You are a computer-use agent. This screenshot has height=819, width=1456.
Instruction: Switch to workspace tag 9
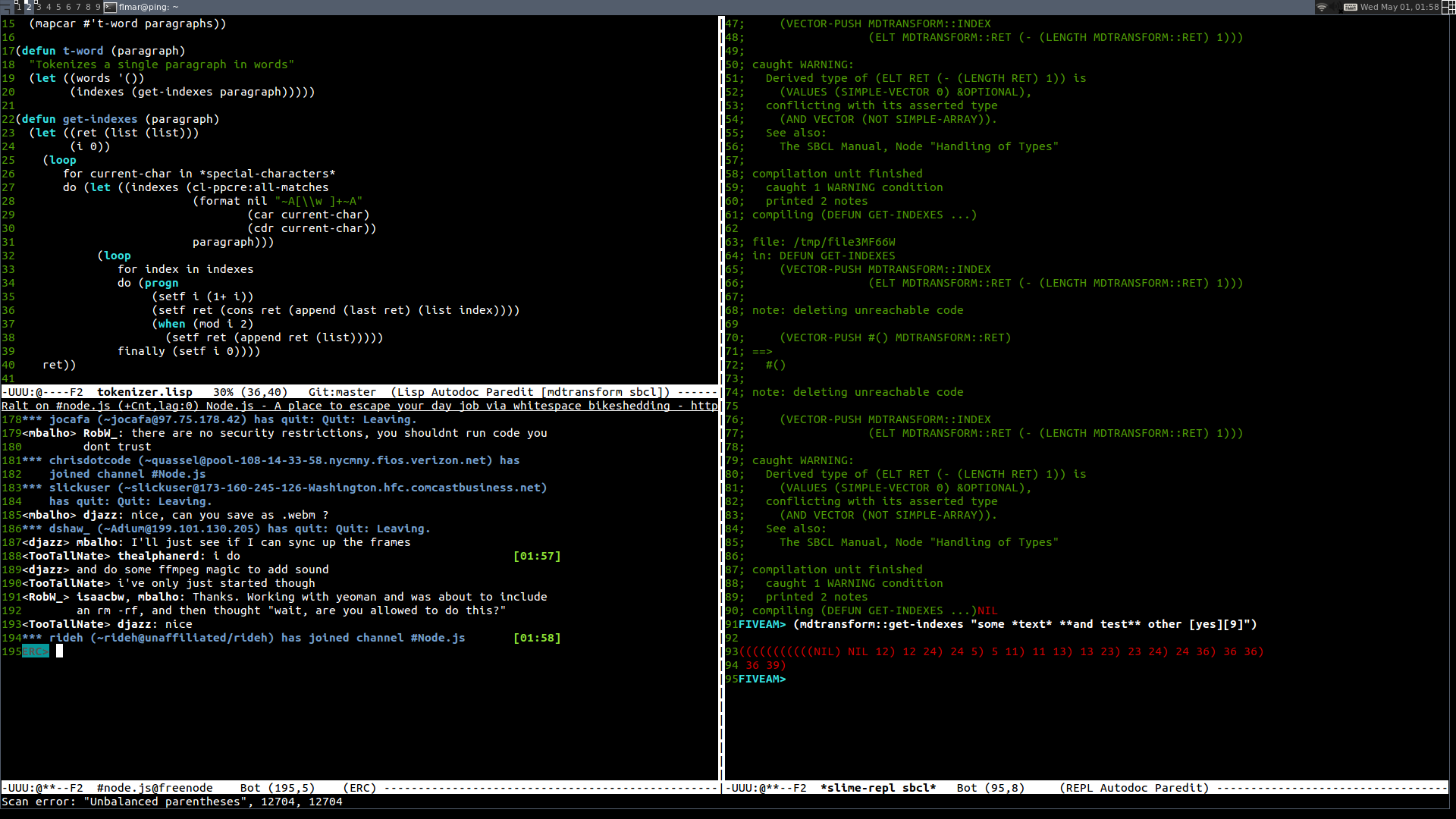98,7
